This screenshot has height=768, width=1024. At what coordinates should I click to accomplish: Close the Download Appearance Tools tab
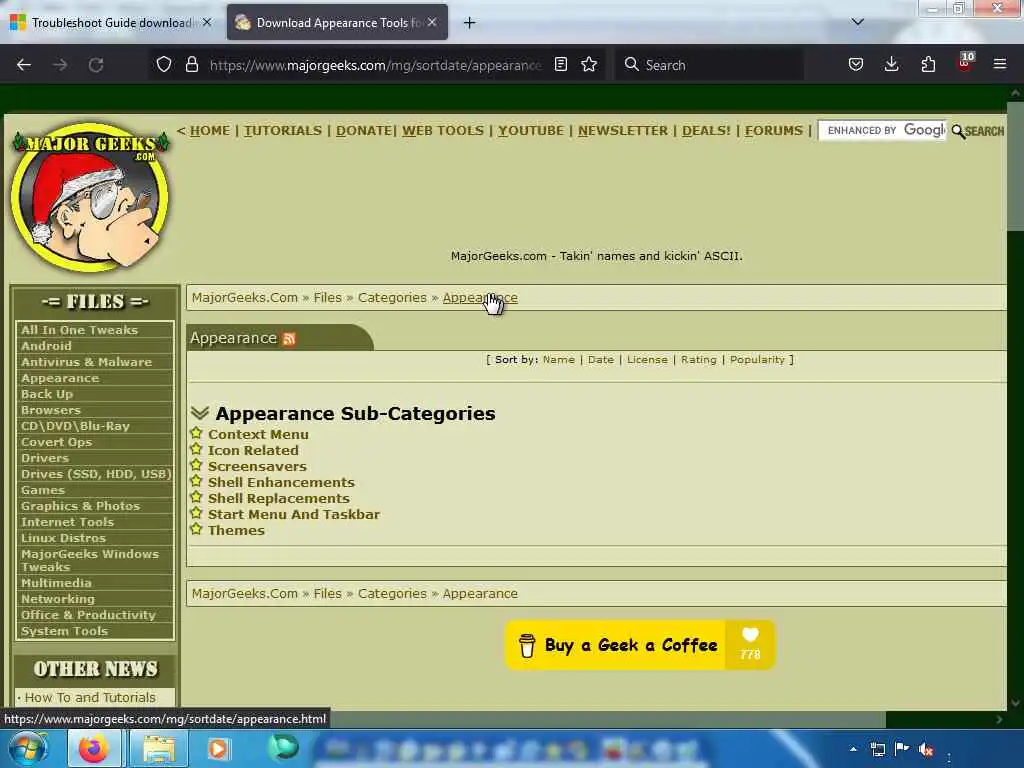click(x=432, y=22)
